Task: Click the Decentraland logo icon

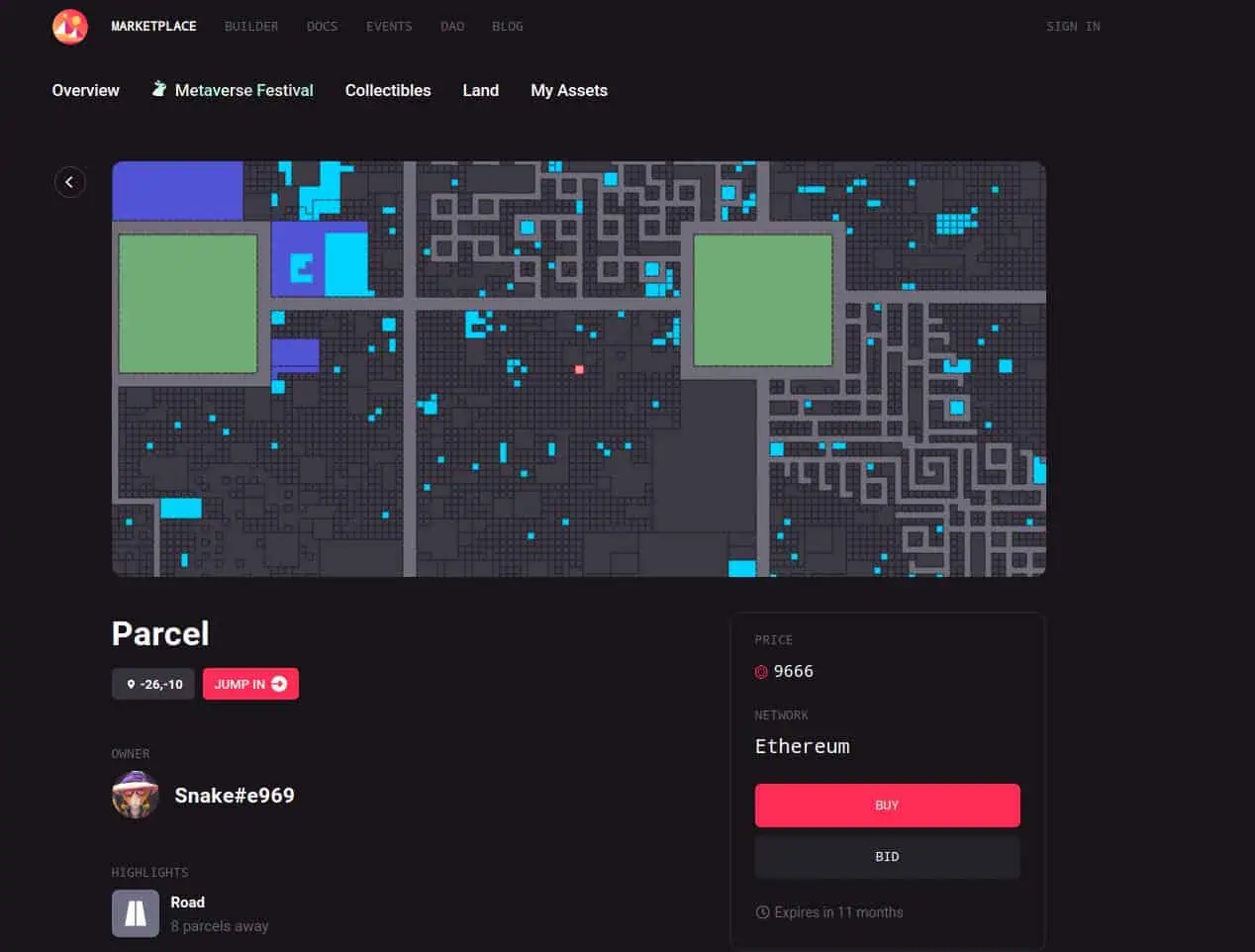Action: click(70, 27)
